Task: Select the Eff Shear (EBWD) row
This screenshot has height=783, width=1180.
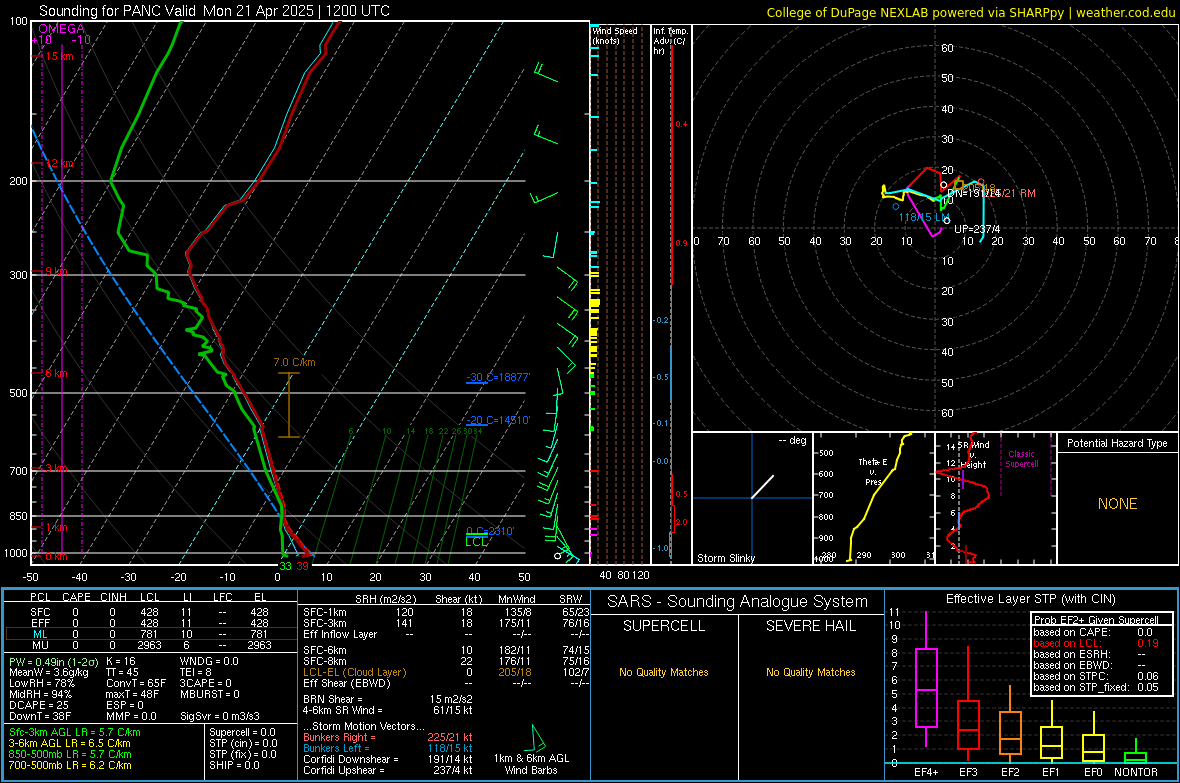Action: tap(446, 683)
